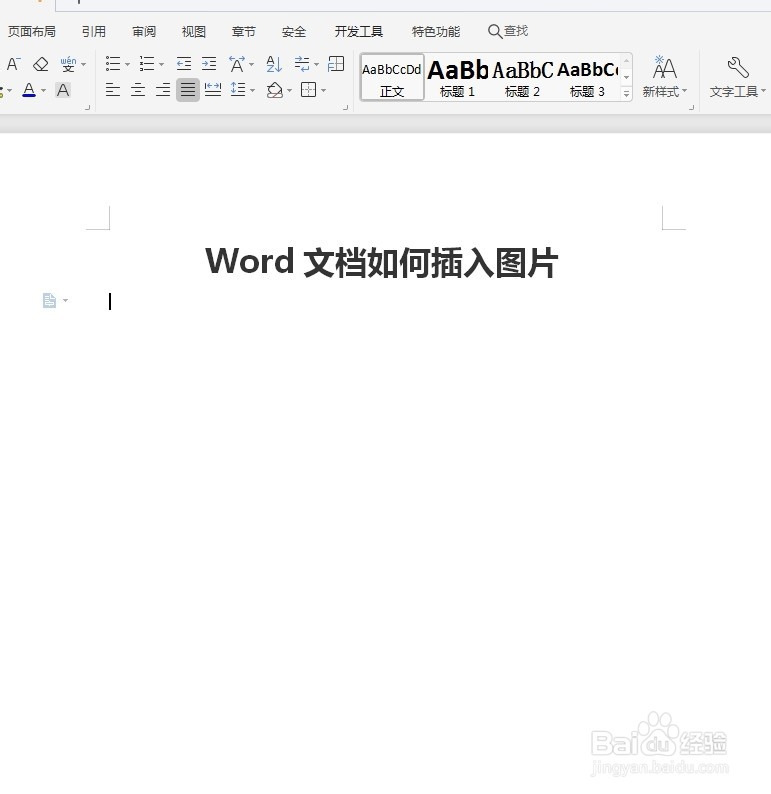
Task: Expand the Chinese layout dropdown arrow
Action: 252,64
